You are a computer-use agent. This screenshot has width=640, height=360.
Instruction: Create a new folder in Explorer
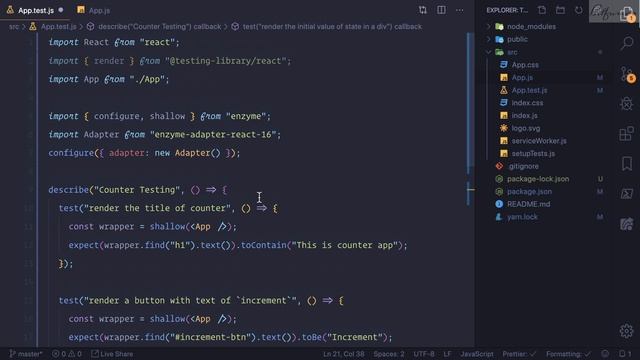click(x=560, y=10)
